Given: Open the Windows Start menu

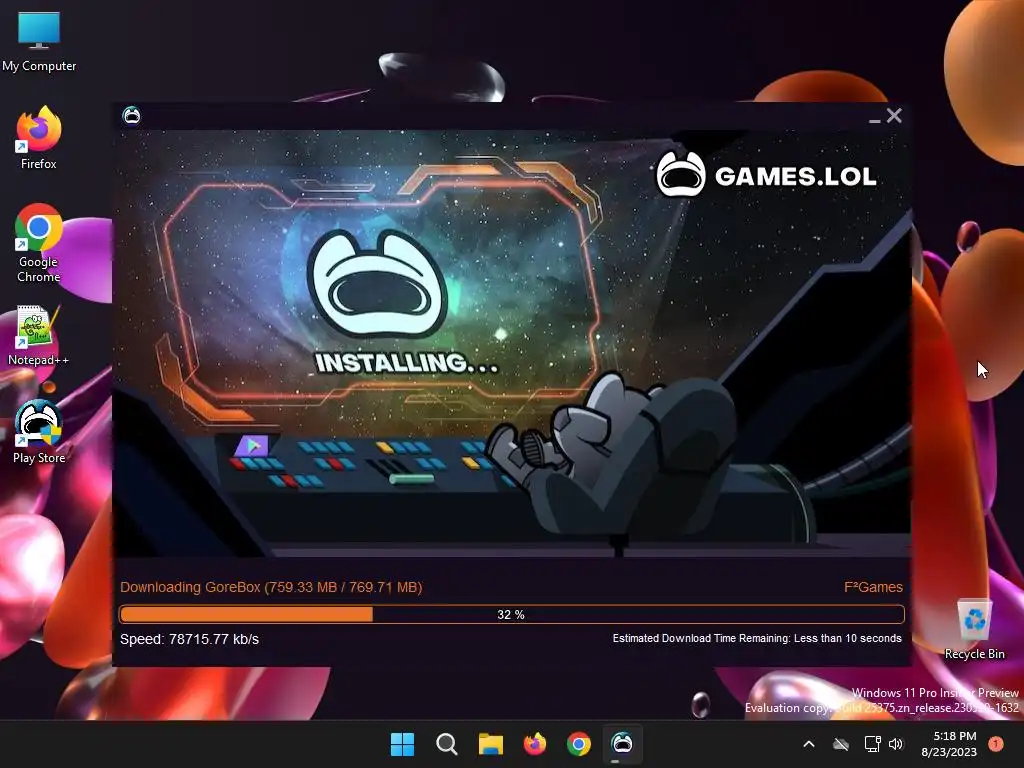Looking at the screenshot, I should 402,744.
